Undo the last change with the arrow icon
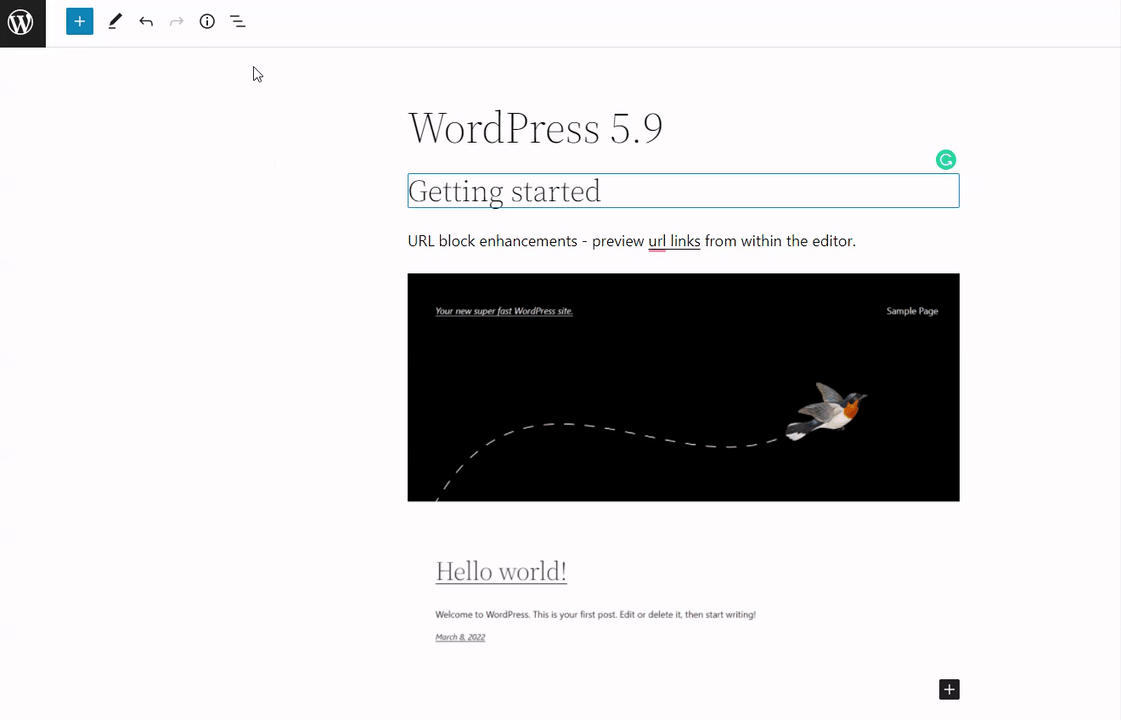 pyautogui.click(x=146, y=21)
